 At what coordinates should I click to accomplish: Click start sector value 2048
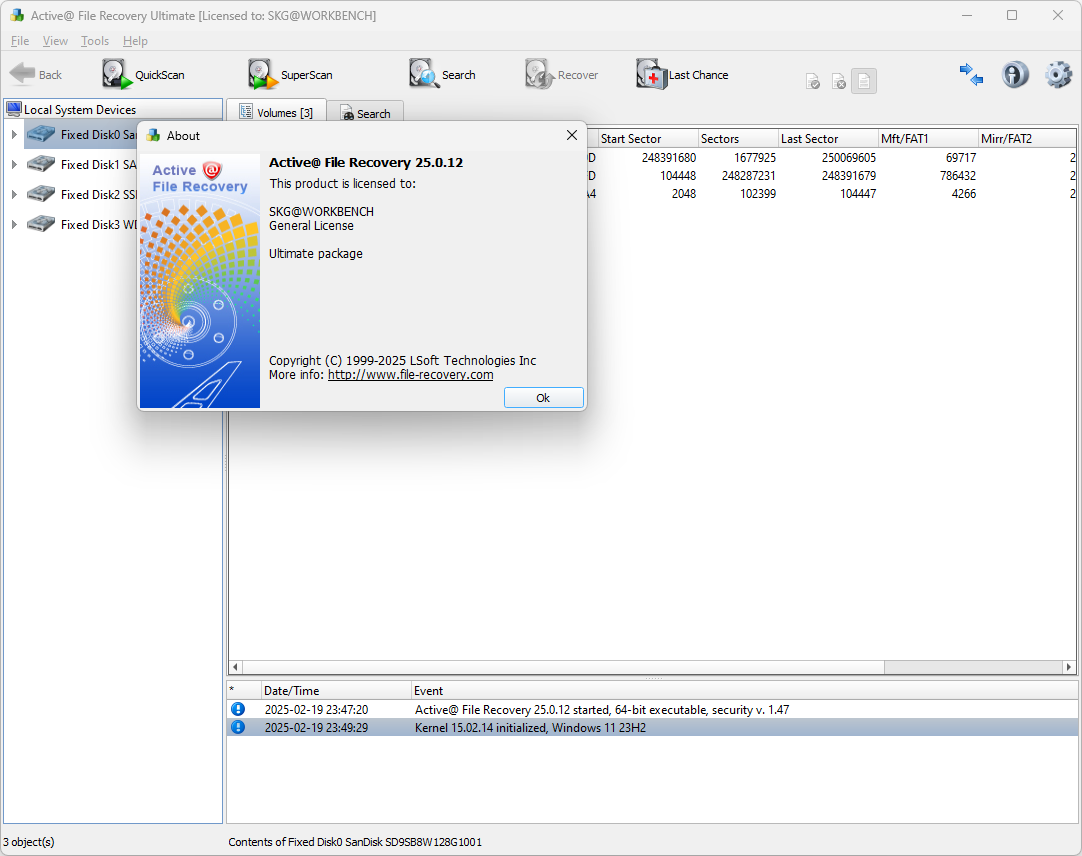point(684,194)
